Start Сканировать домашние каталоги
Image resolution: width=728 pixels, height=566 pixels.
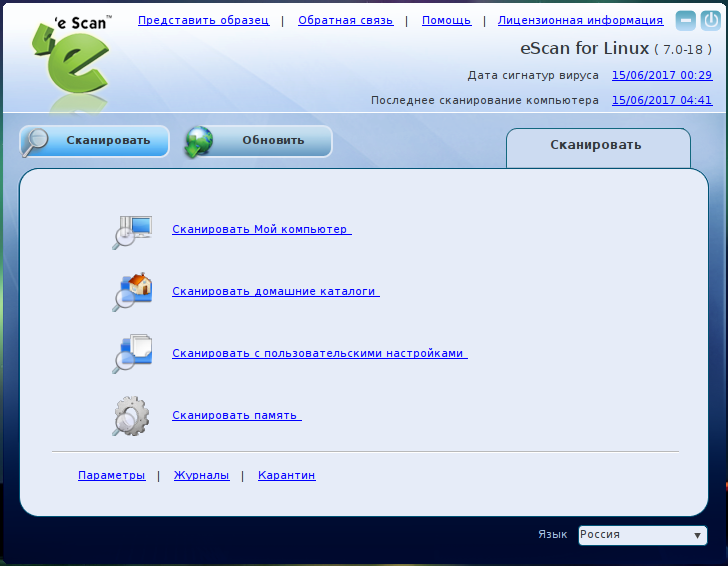(x=276, y=291)
